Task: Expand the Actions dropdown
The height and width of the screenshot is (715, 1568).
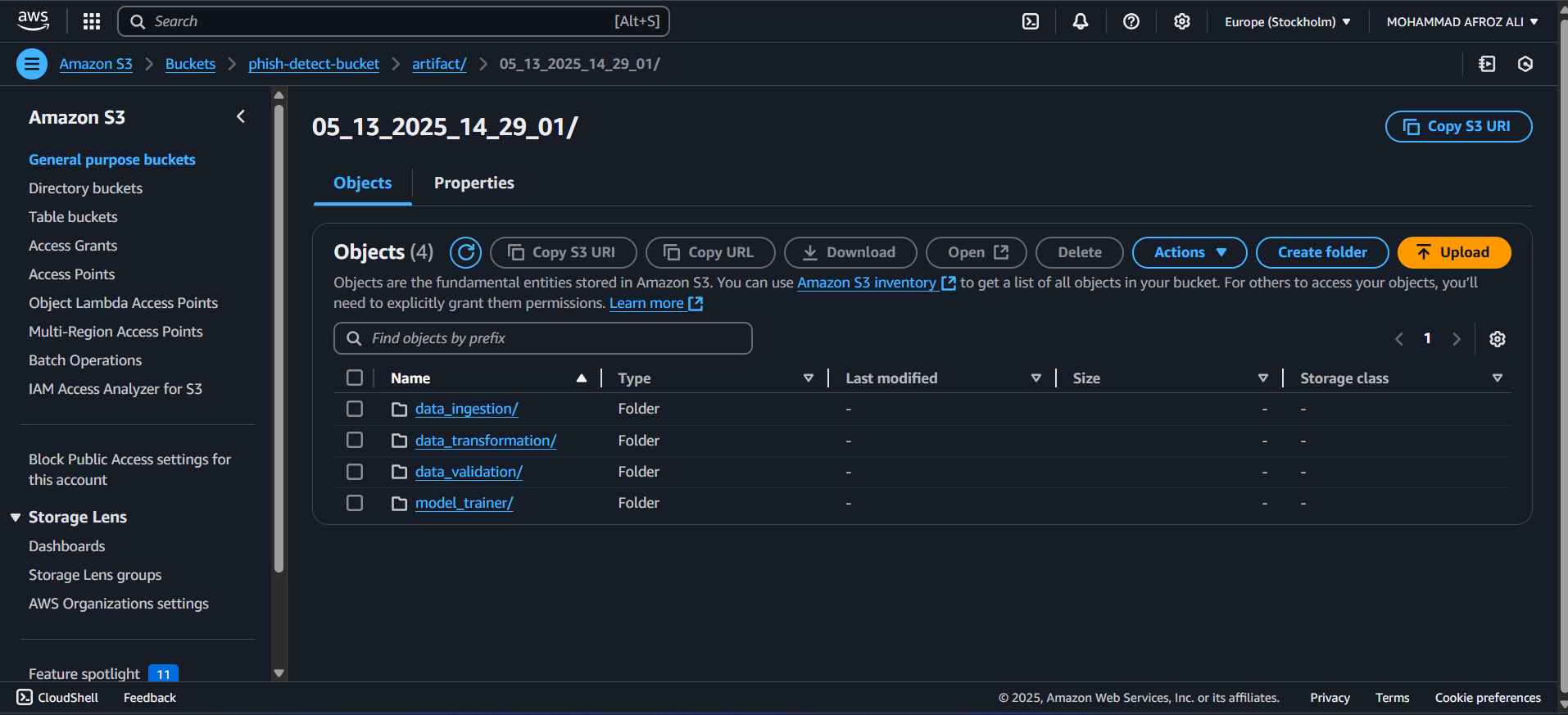Action: [x=1189, y=252]
